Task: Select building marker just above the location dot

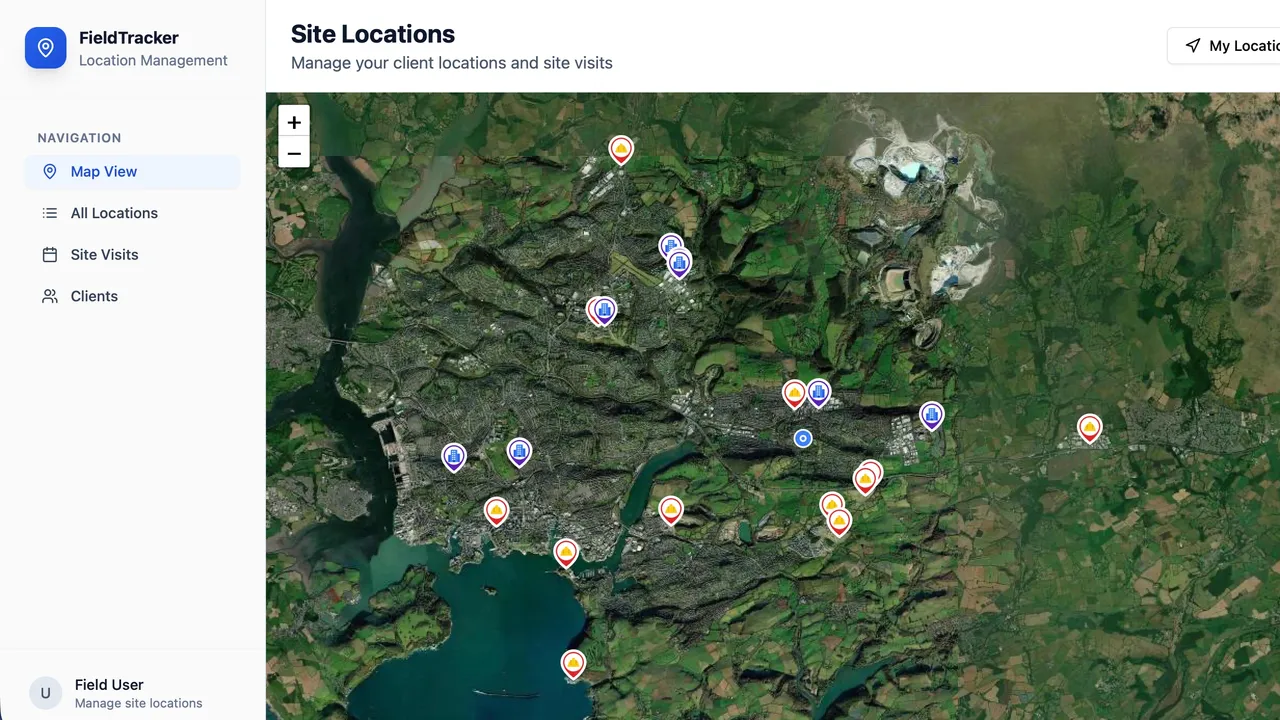Action: [x=819, y=394]
